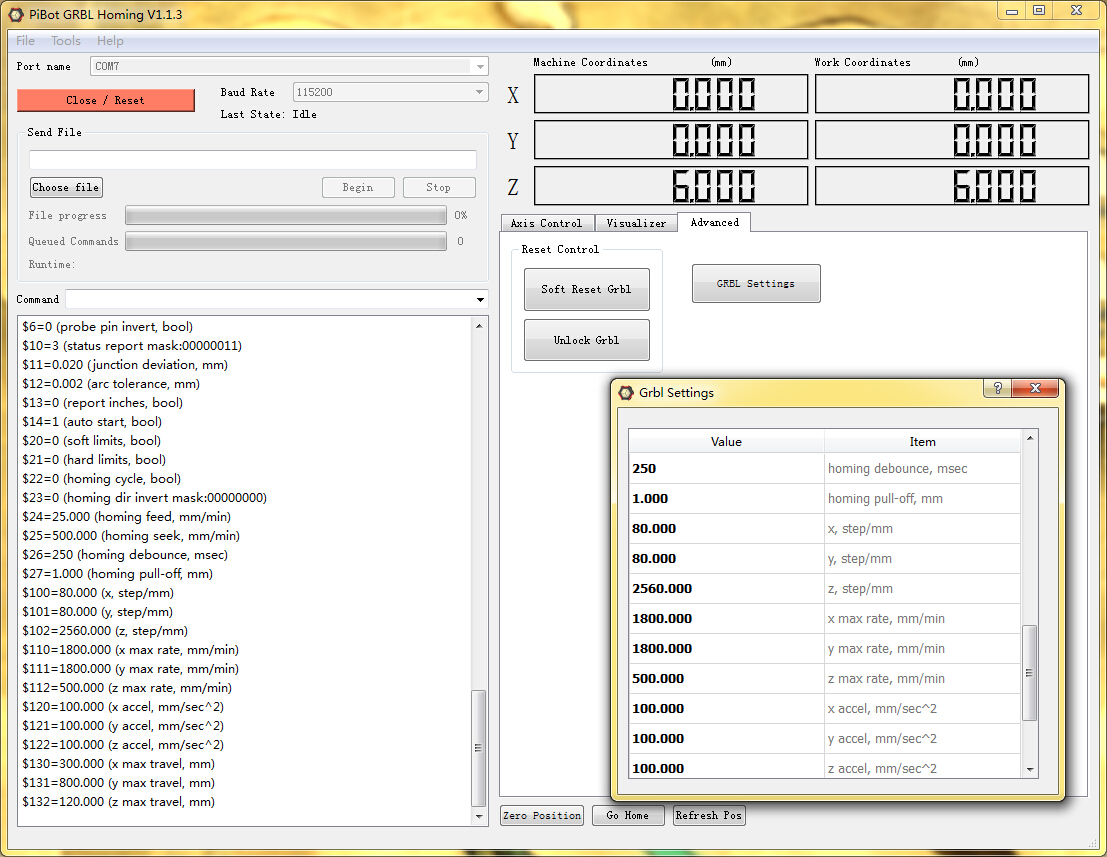Select value 100.000 for y accel
The width and height of the screenshot is (1107, 857).
tap(726, 738)
